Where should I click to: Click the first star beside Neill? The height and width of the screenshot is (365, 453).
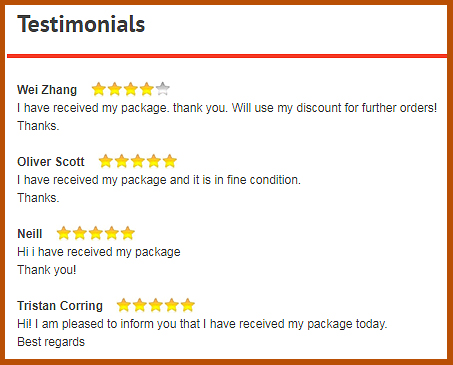click(63, 233)
